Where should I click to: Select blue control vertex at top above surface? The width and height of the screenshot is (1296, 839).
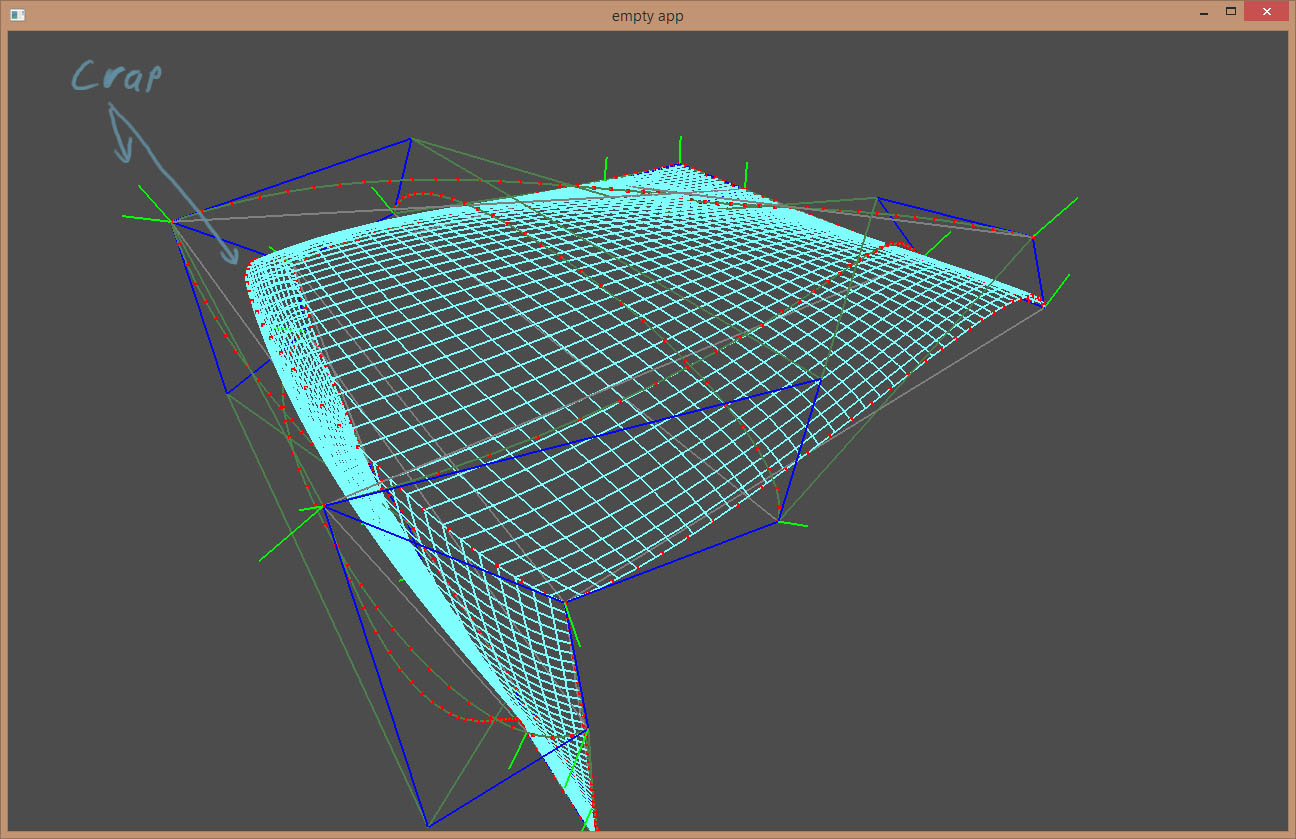pos(409,139)
